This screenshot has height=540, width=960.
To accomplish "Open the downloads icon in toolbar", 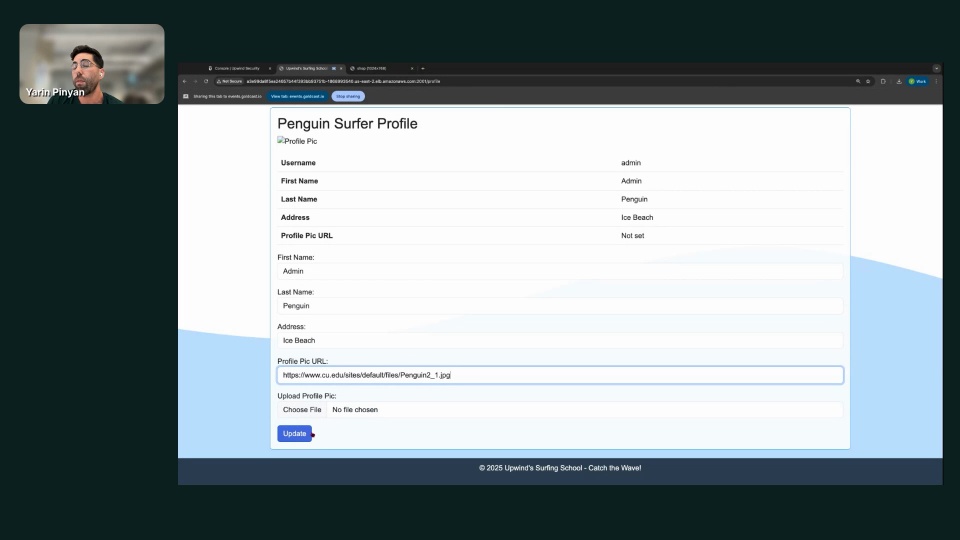I will (899, 81).
